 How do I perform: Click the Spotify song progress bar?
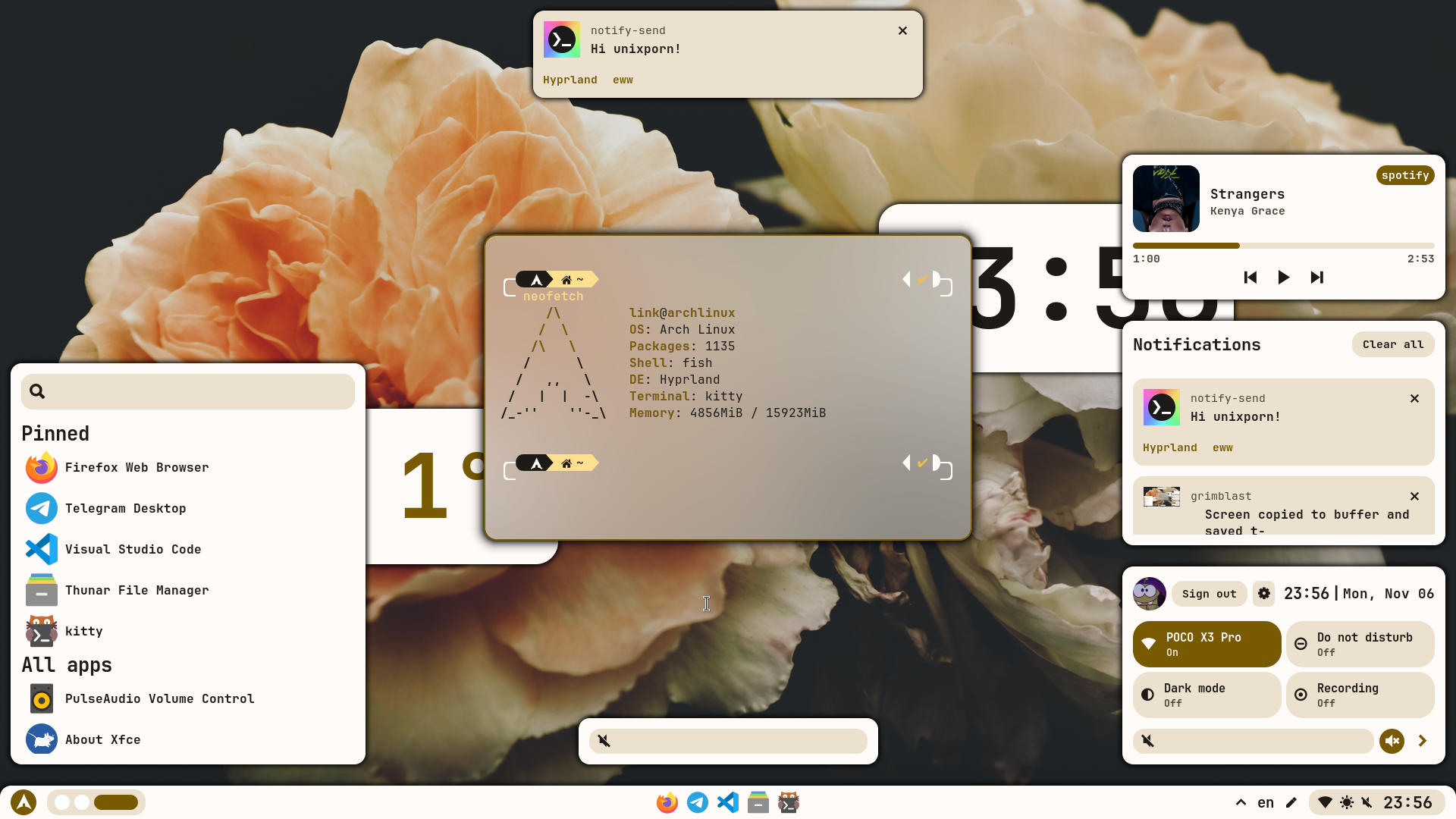[x=1283, y=246]
